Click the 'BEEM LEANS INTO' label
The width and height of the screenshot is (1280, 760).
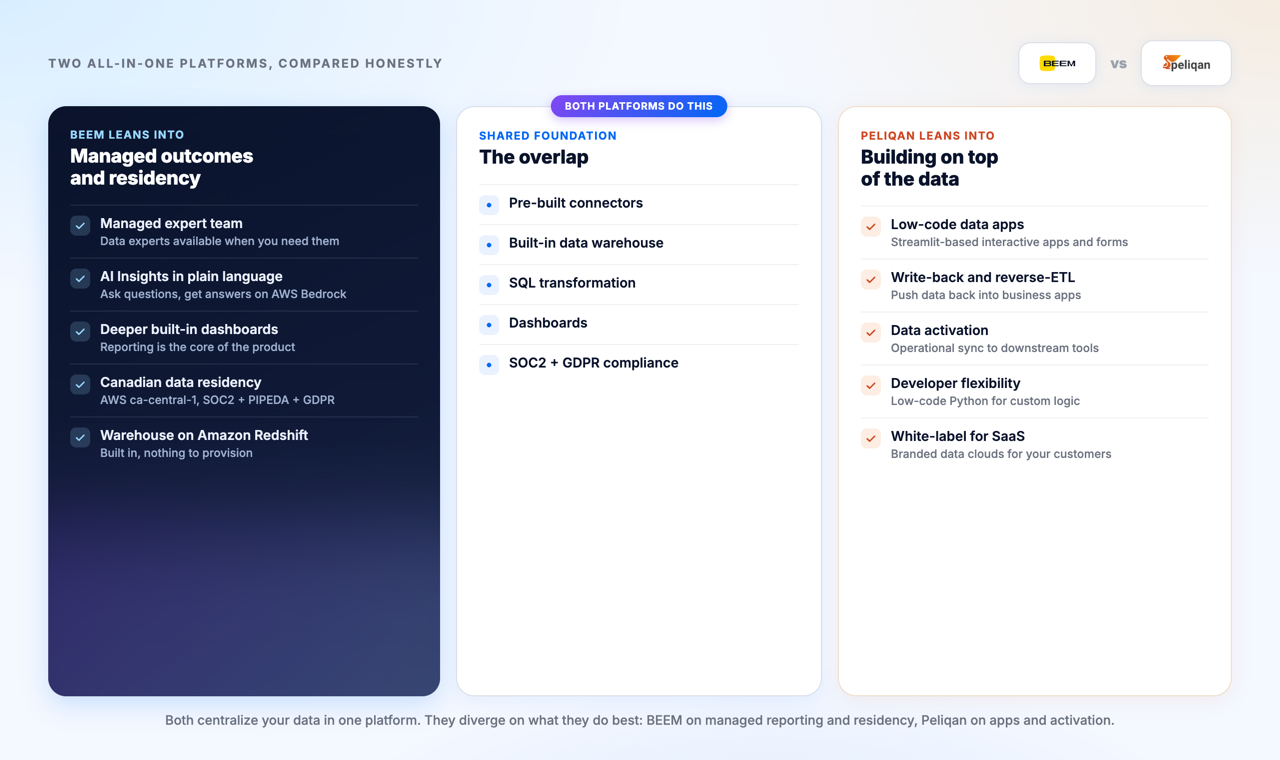[x=127, y=135]
